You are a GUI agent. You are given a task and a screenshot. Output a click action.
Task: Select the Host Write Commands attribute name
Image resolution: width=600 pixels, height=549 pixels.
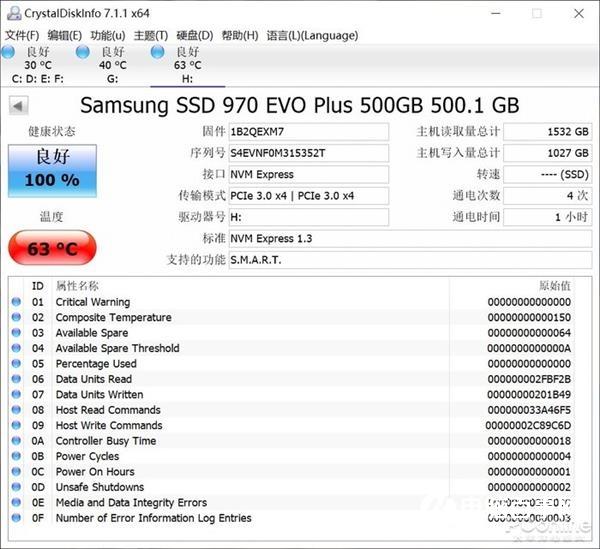pos(109,425)
